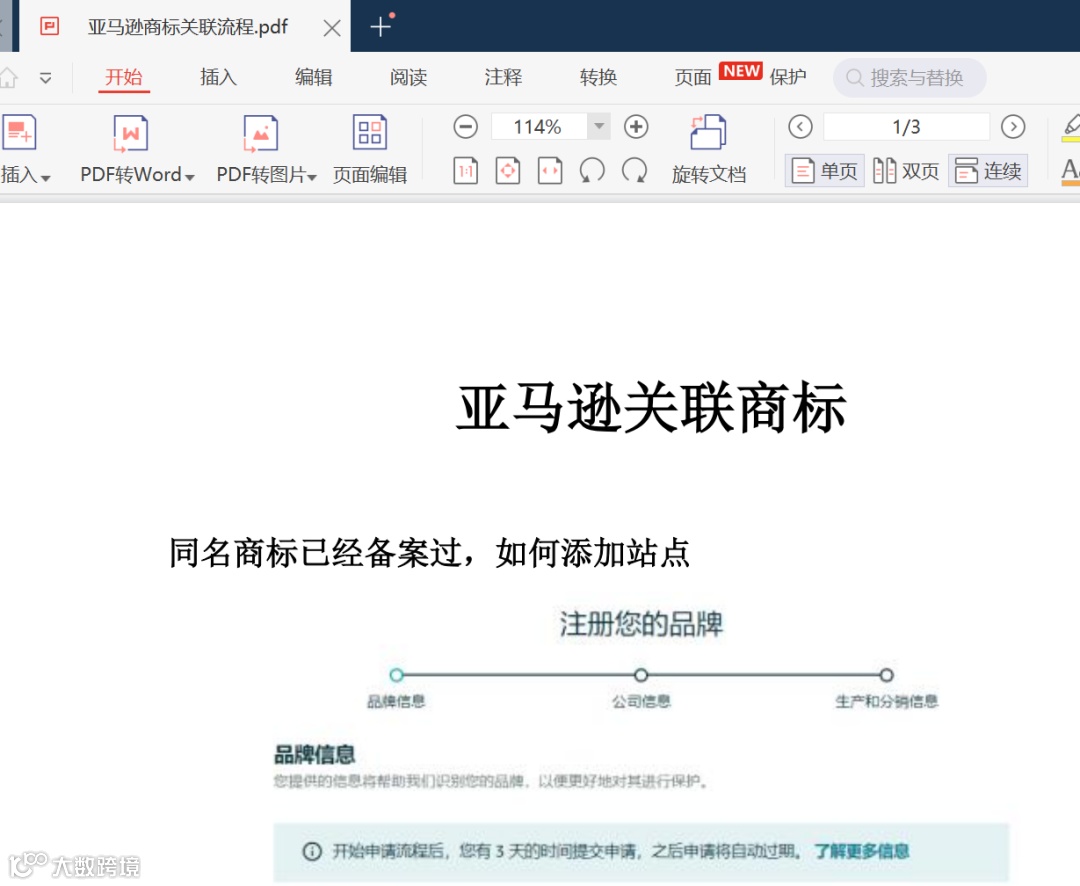Expand the 插入 dropdown arrow
Screen dimensions: 1080x886
(x=45, y=178)
